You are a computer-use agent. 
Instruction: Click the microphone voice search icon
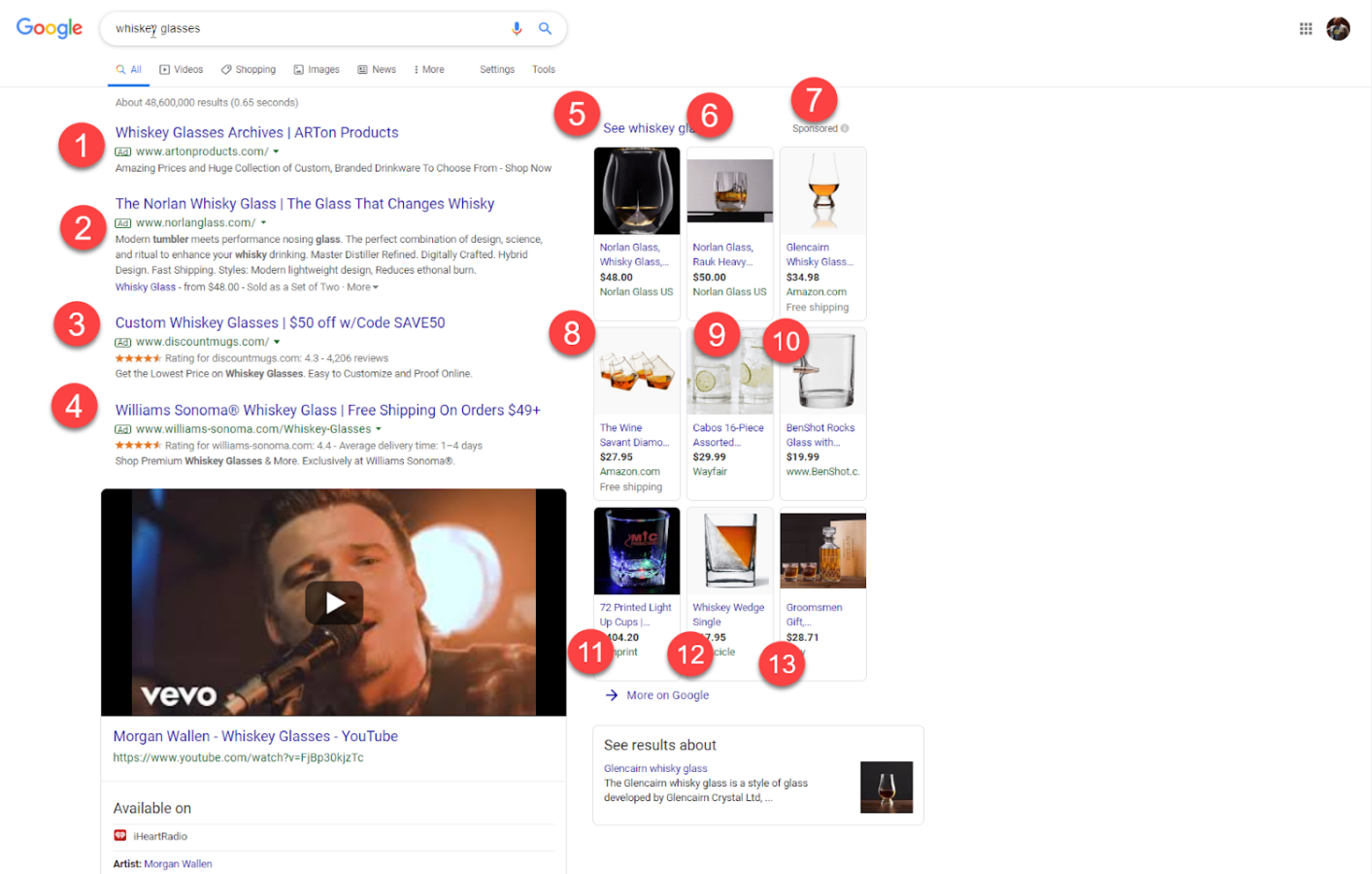point(517,29)
